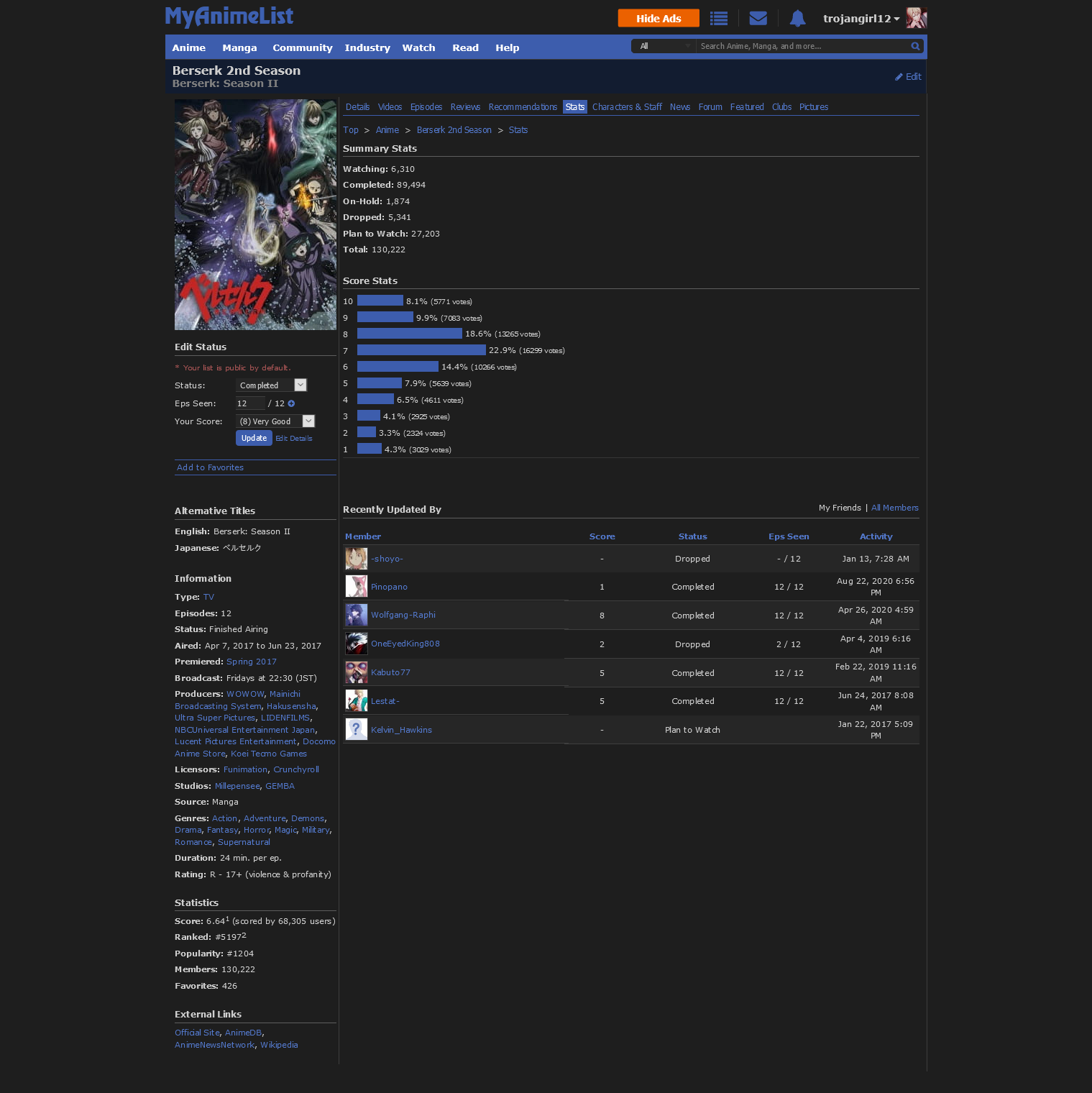This screenshot has height=1093, width=1092.
Task: Open the Funimation licensor link
Action: click(246, 769)
